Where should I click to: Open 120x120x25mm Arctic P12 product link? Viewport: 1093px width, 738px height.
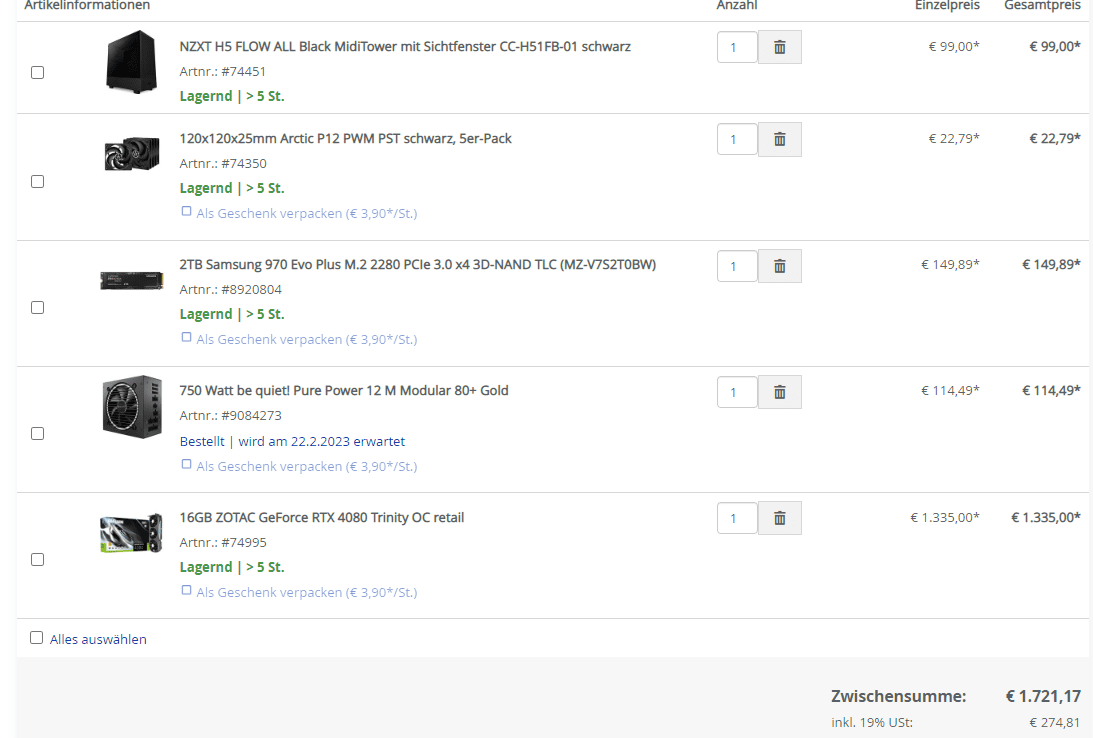[x=345, y=139]
